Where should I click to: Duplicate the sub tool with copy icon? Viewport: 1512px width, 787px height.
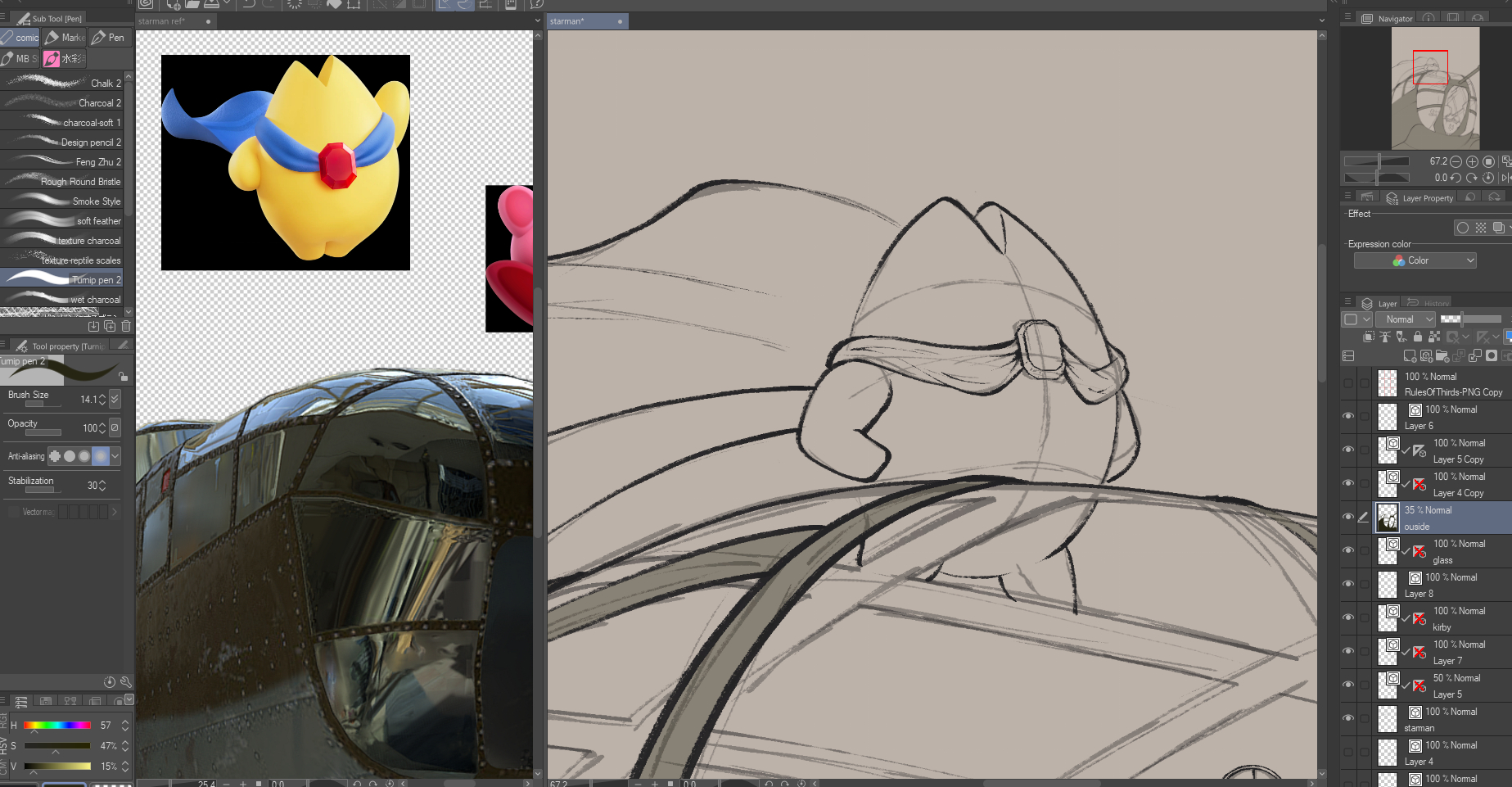click(110, 326)
